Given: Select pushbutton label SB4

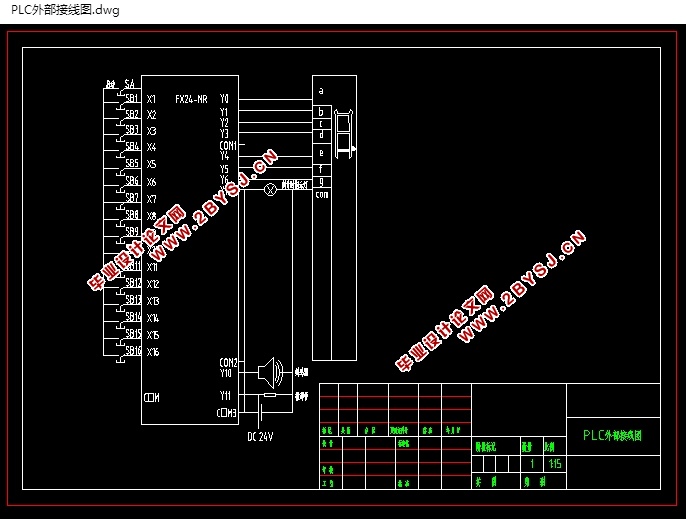Looking at the screenshot, I should click(132, 146).
